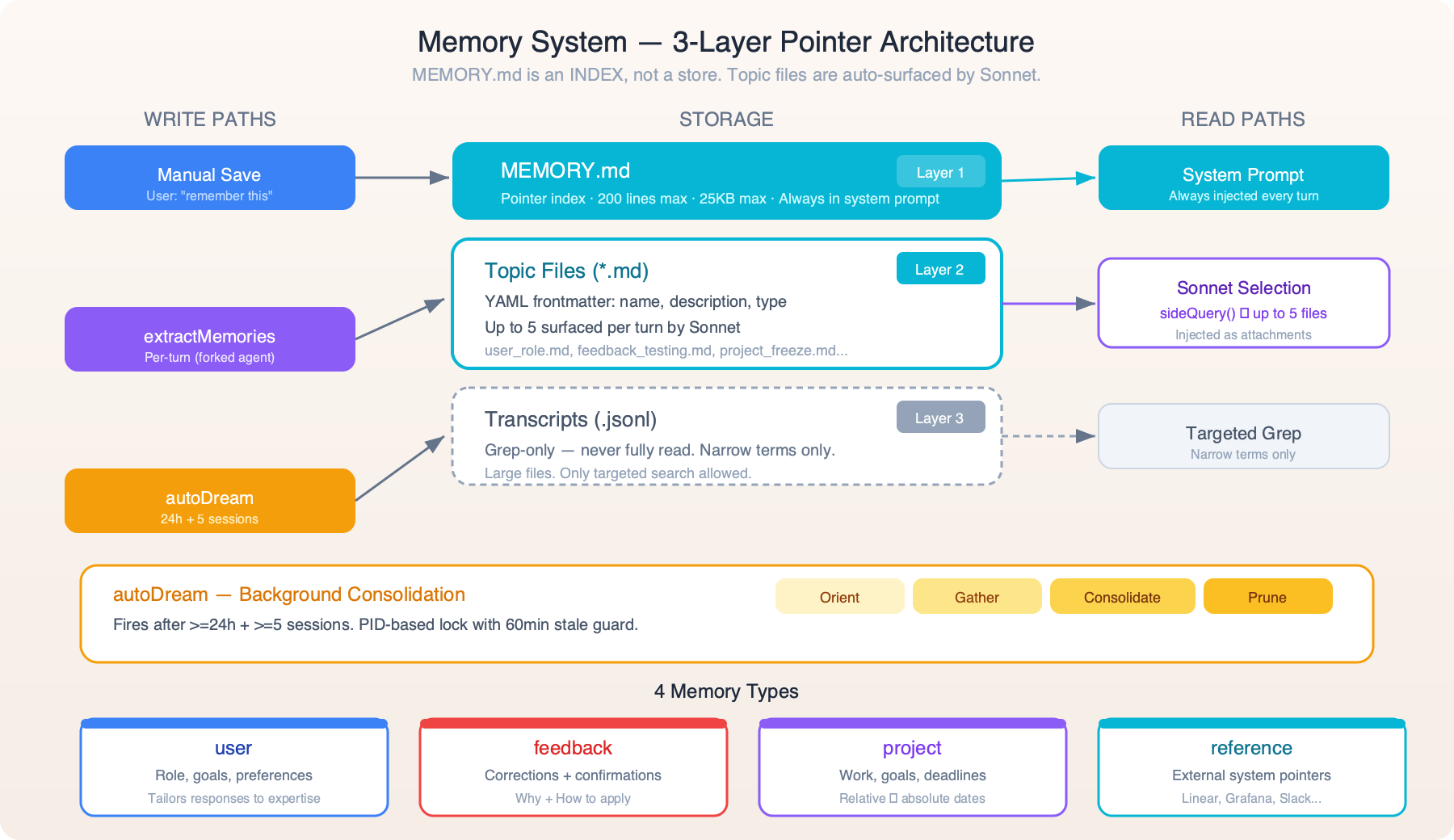
Task: Enable the Prune consolidation stage chip
Action: 1267,597
